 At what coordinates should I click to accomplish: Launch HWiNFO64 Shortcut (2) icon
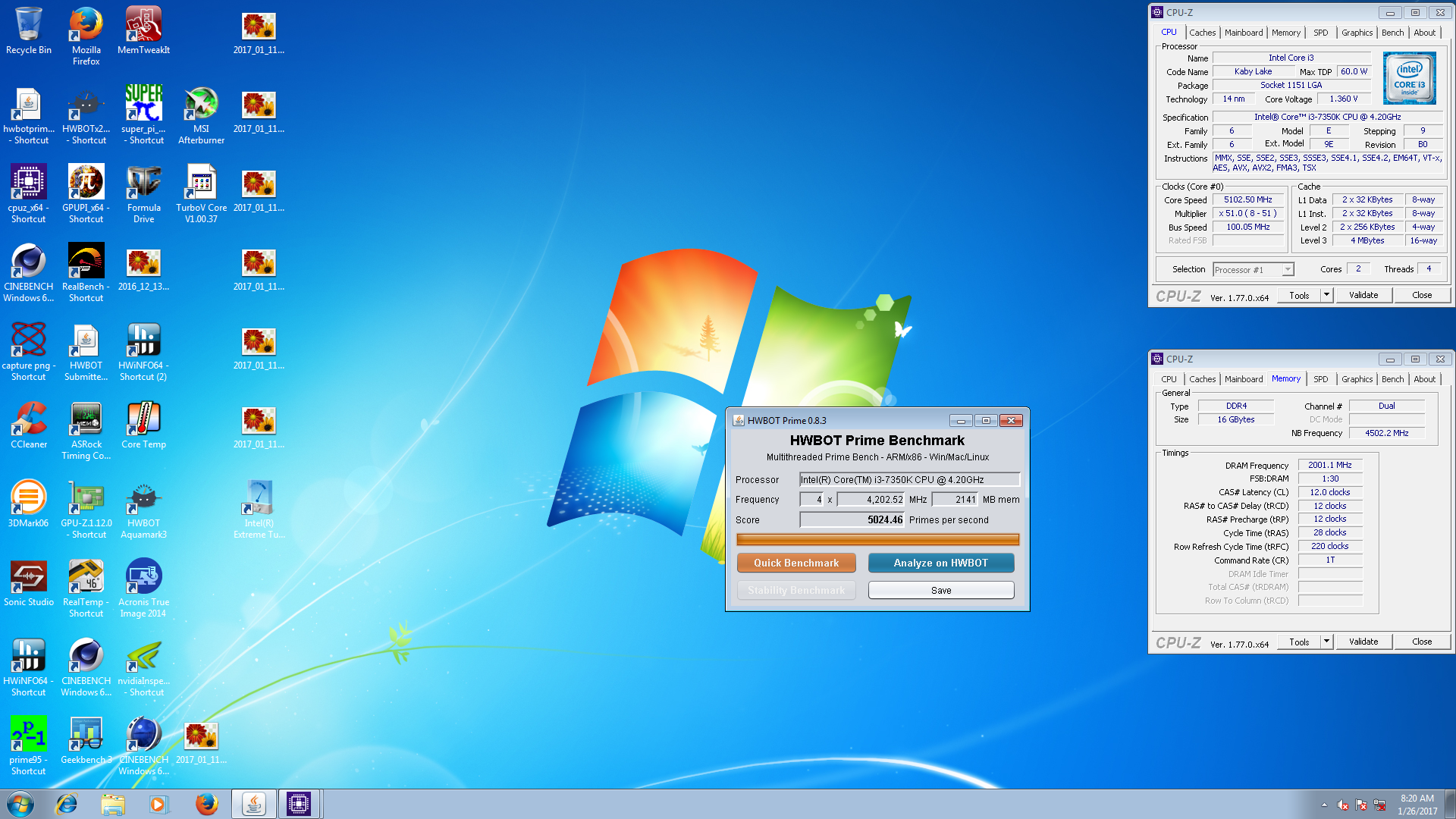pyautogui.click(x=143, y=352)
